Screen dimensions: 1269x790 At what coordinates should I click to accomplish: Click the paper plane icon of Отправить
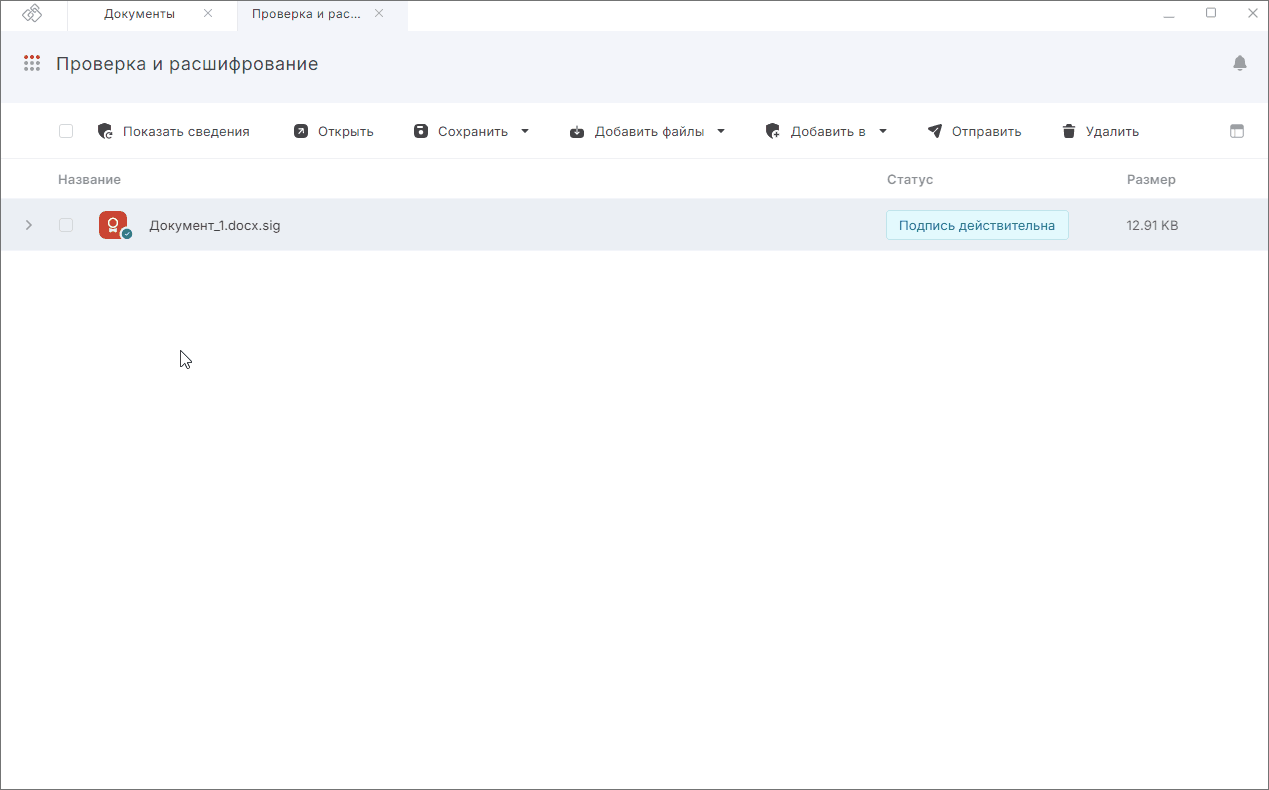click(x=935, y=131)
